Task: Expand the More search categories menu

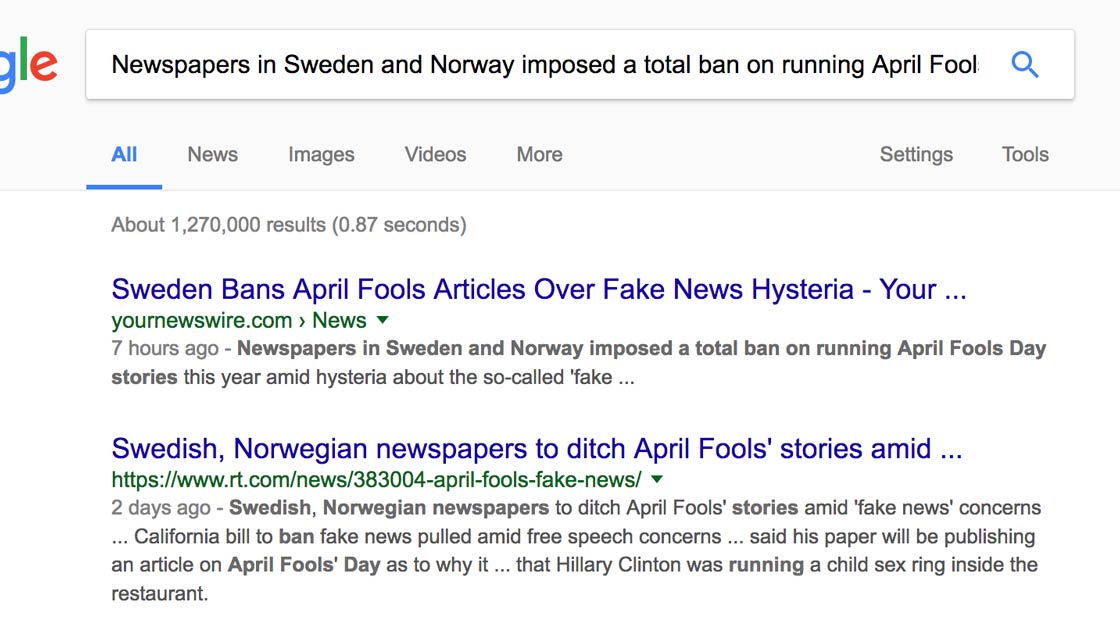Action: click(540, 154)
